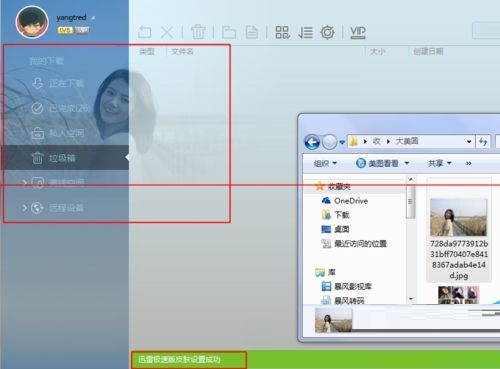Click the 收 breadcrumb in address bar
The width and height of the screenshot is (500, 369).
coord(377,141)
